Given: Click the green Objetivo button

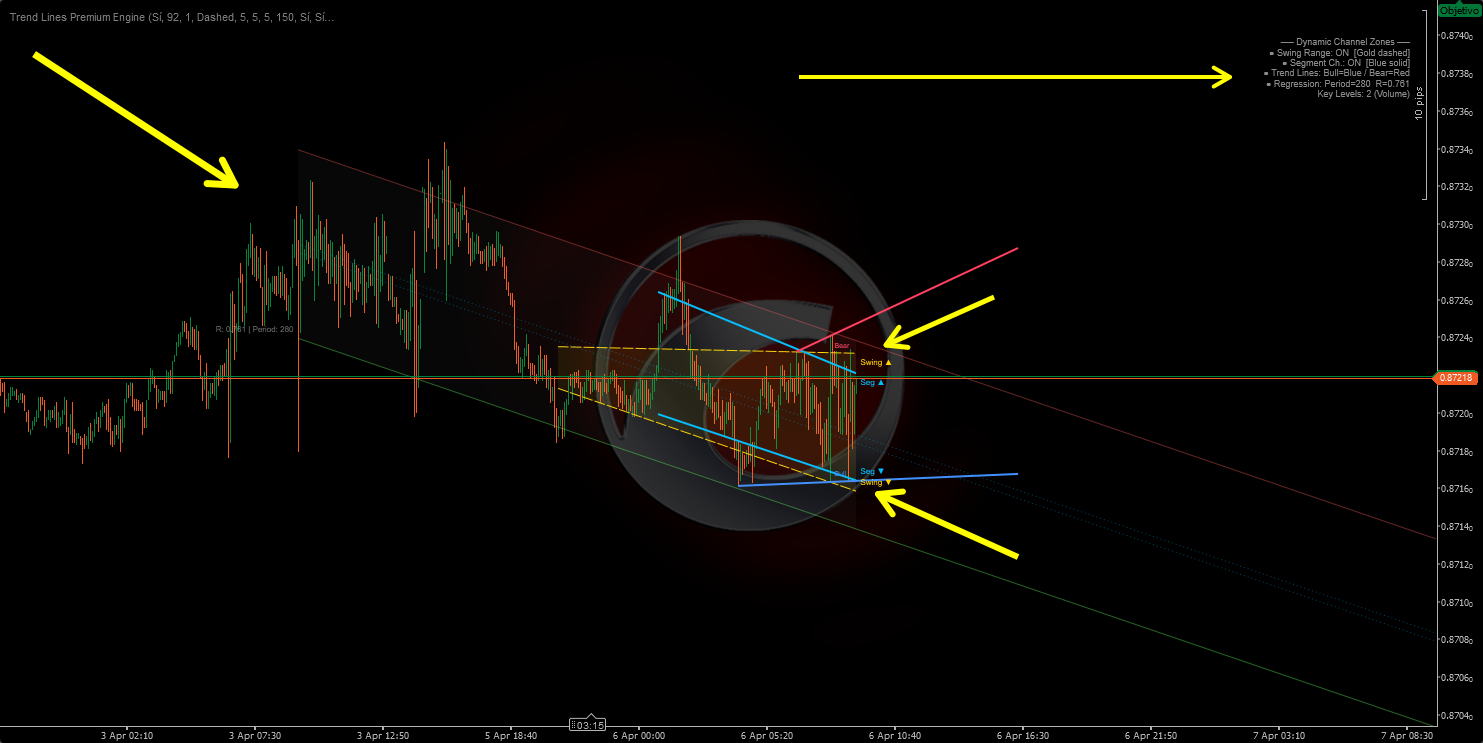Looking at the screenshot, I should click(1458, 10).
